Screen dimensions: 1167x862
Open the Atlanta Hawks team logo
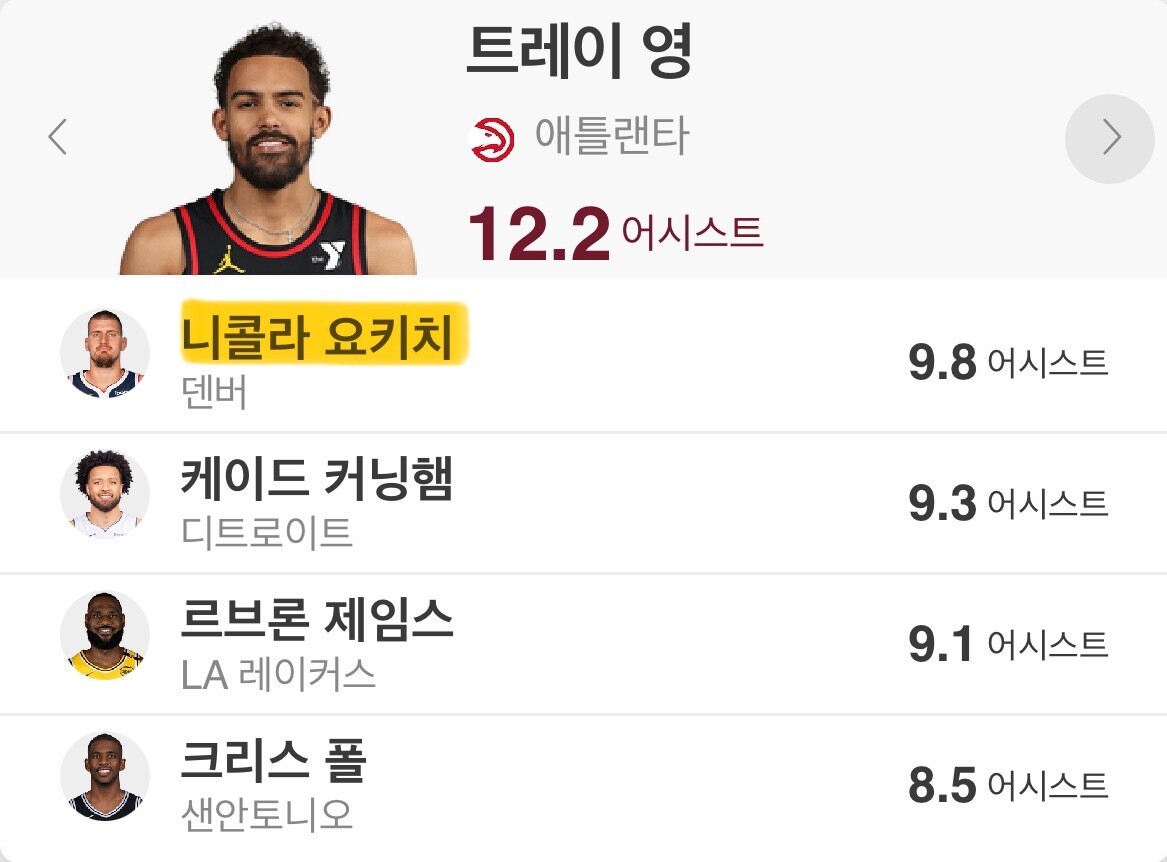[x=493, y=138]
